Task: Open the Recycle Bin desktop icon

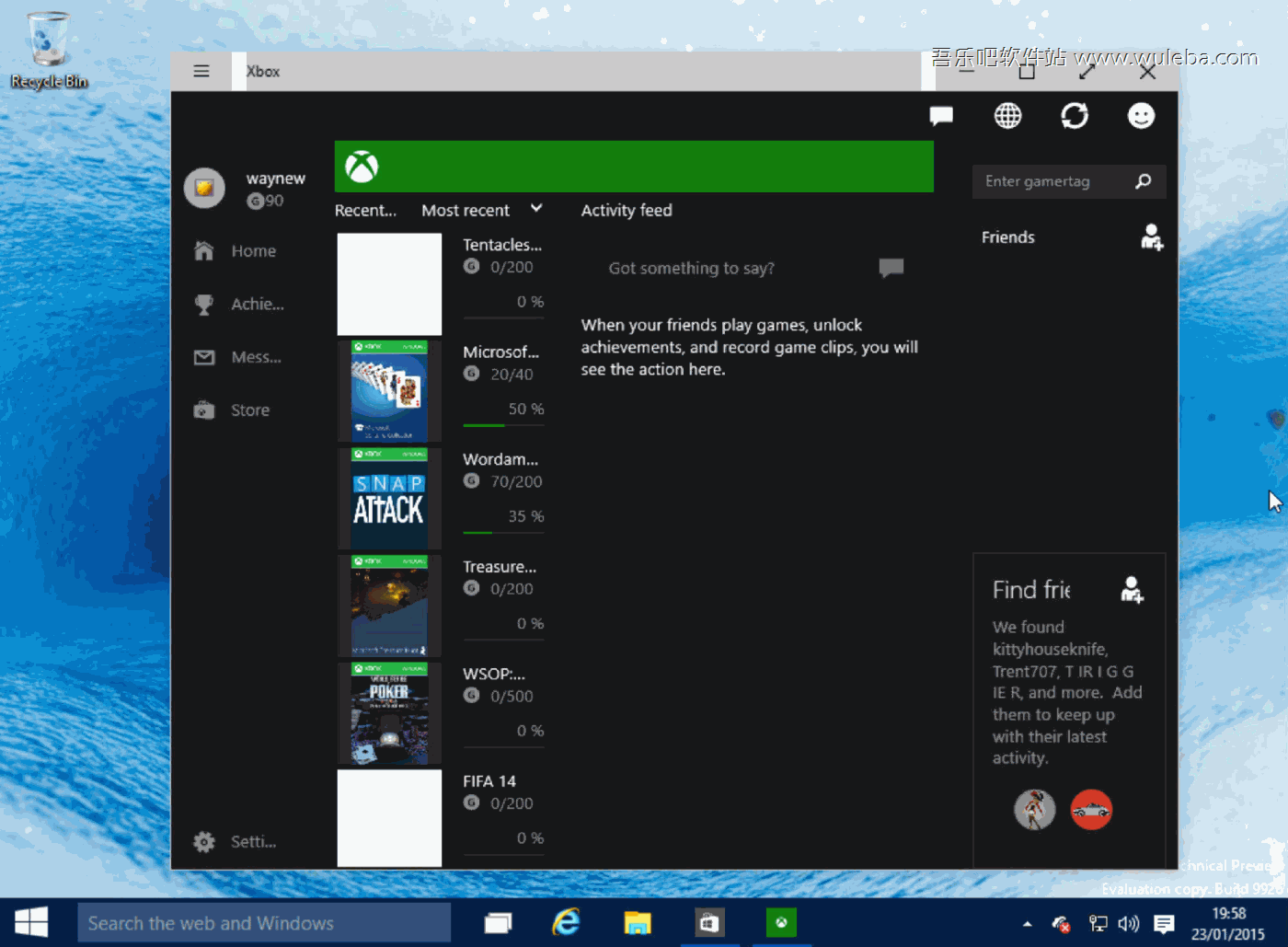Action: (49, 51)
